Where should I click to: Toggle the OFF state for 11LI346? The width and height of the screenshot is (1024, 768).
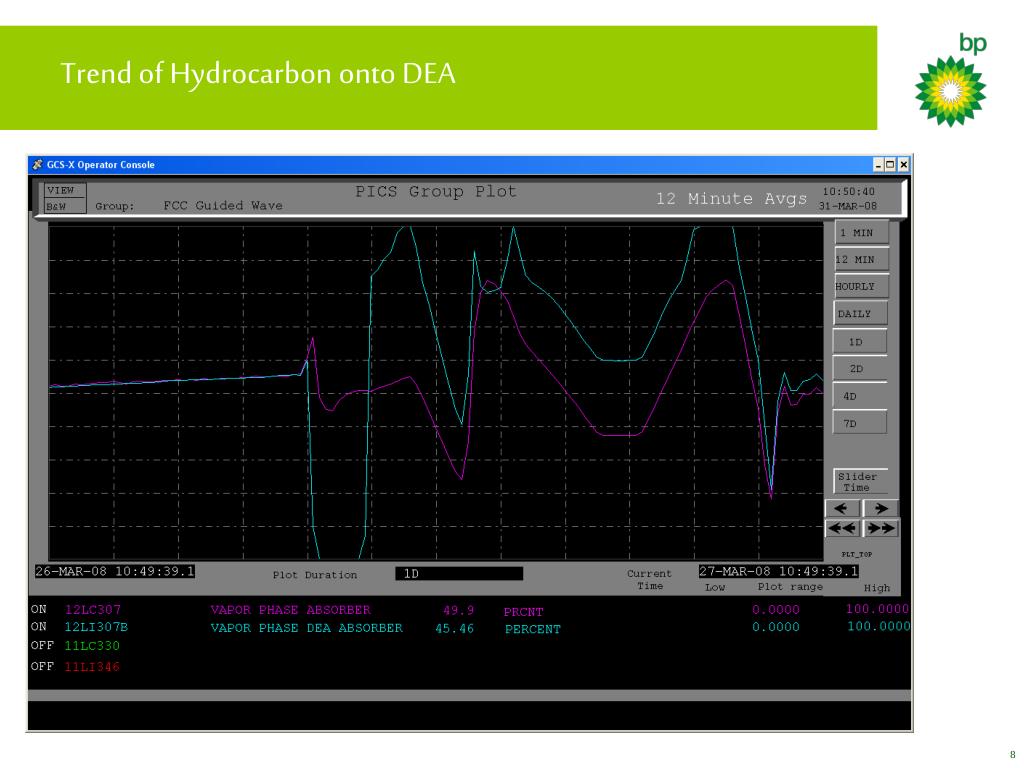(42, 667)
